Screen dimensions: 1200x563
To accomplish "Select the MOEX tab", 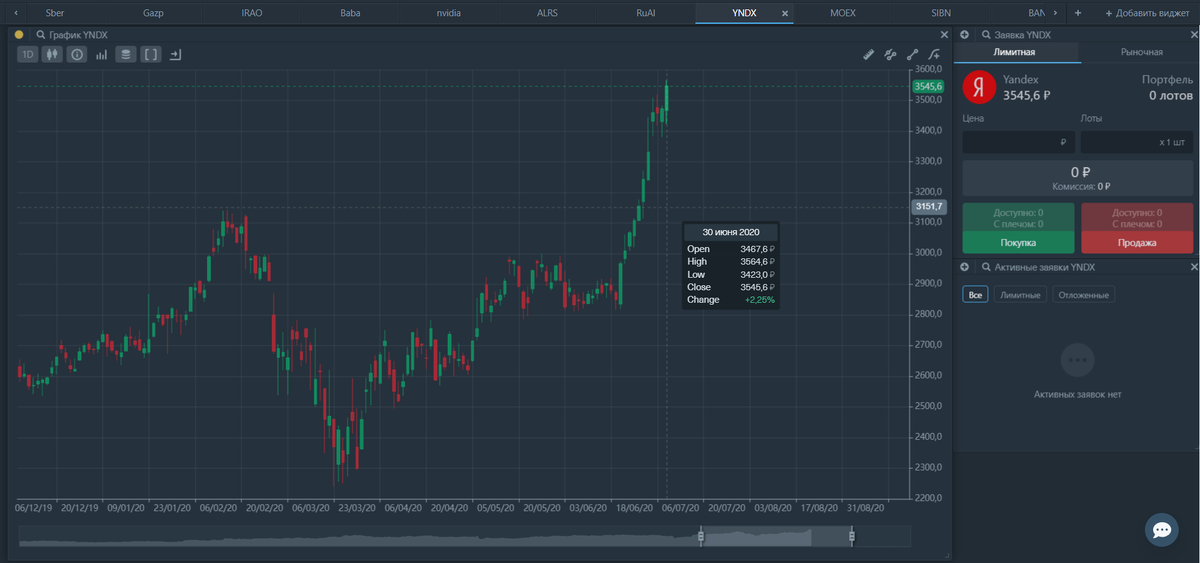I will coord(843,13).
